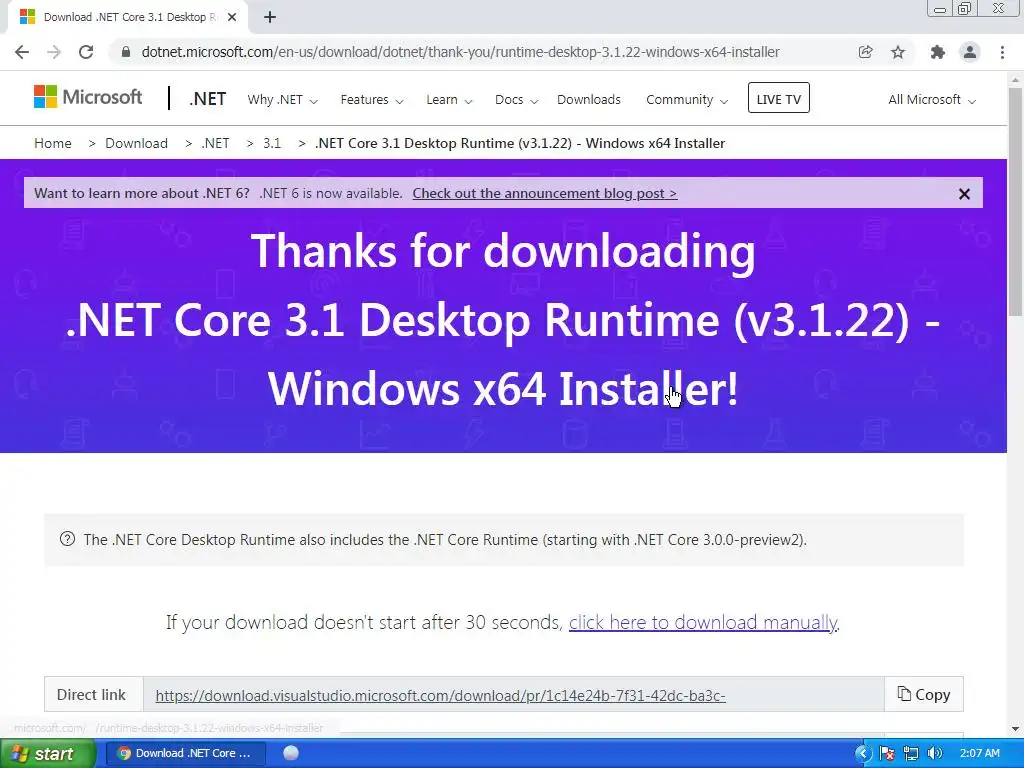Reload the page with the refresh icon
Image resolution: width=1024 pixels, height=768 pixels.
pyautogui.click(x=86, y=52)
